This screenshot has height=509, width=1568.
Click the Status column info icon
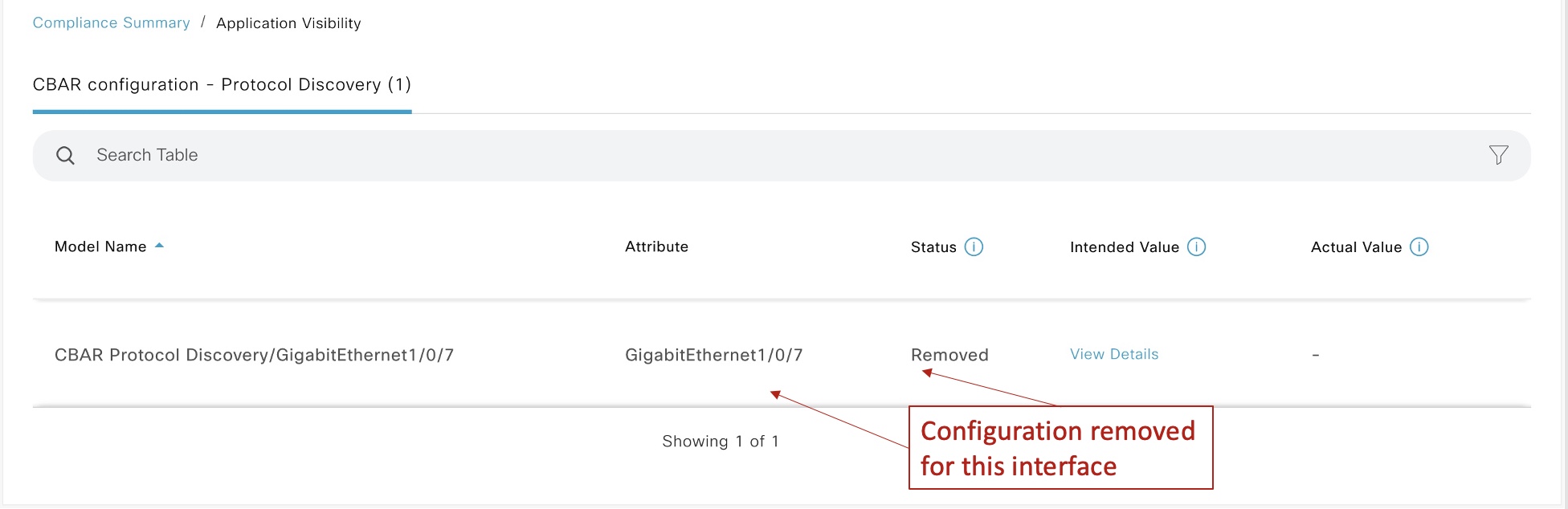(974, 247)
